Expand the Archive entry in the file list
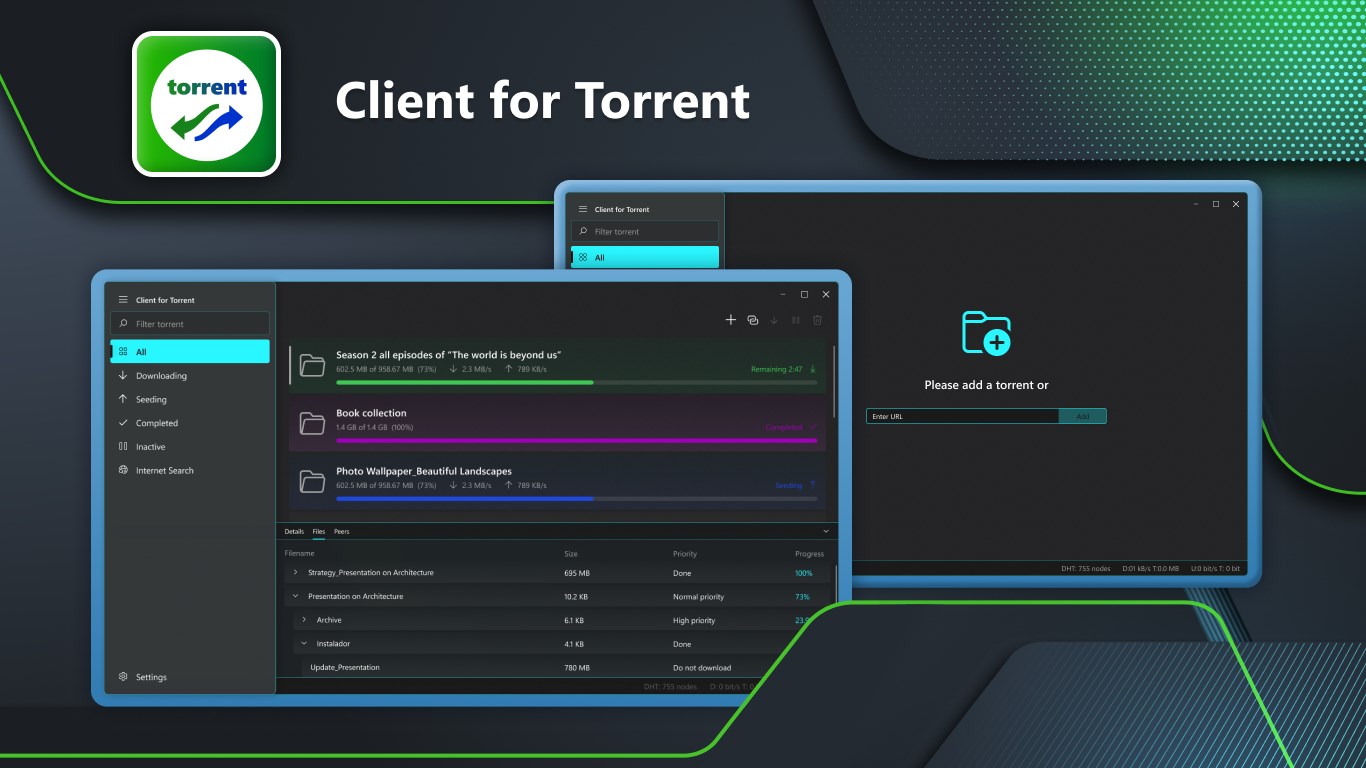 pos(305,620)
